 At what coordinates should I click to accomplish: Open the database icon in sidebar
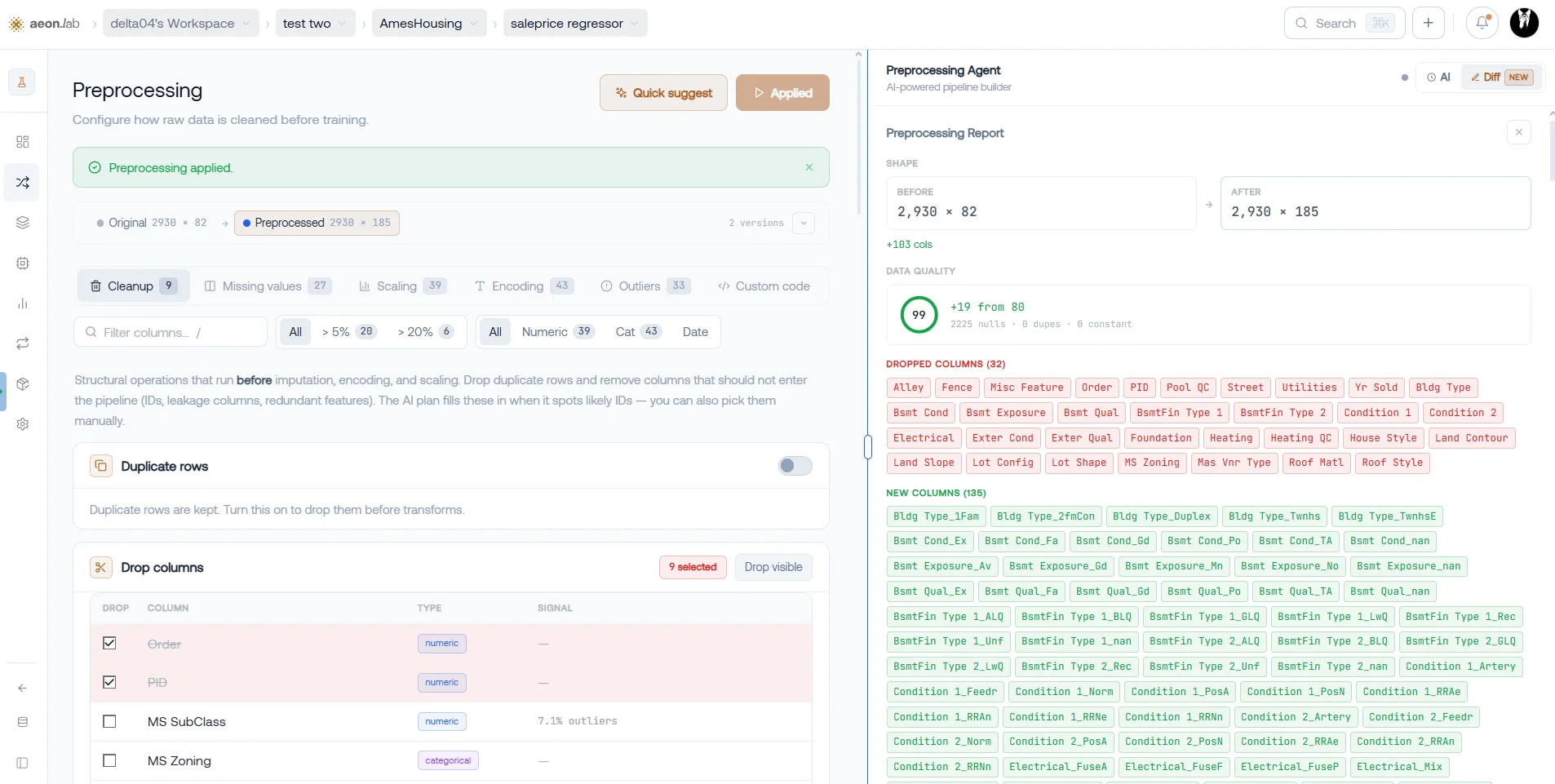click(x=23, y=722)
